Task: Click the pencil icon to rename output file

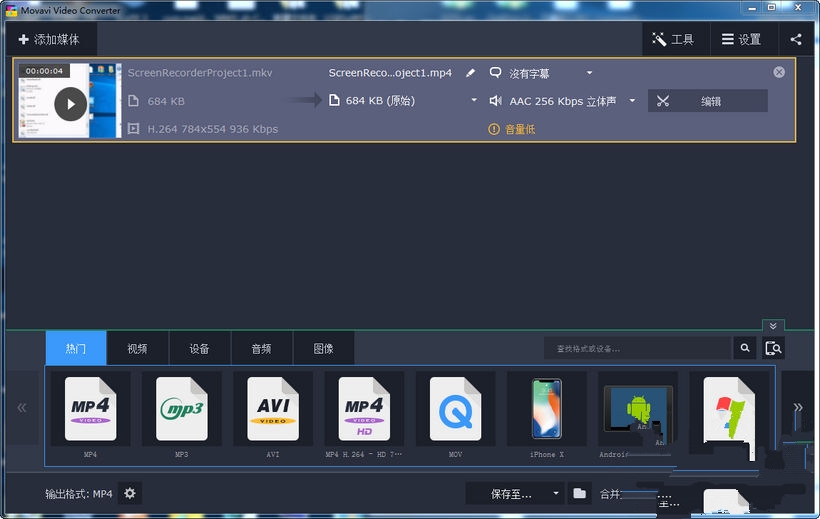Action: pos(470,73)
